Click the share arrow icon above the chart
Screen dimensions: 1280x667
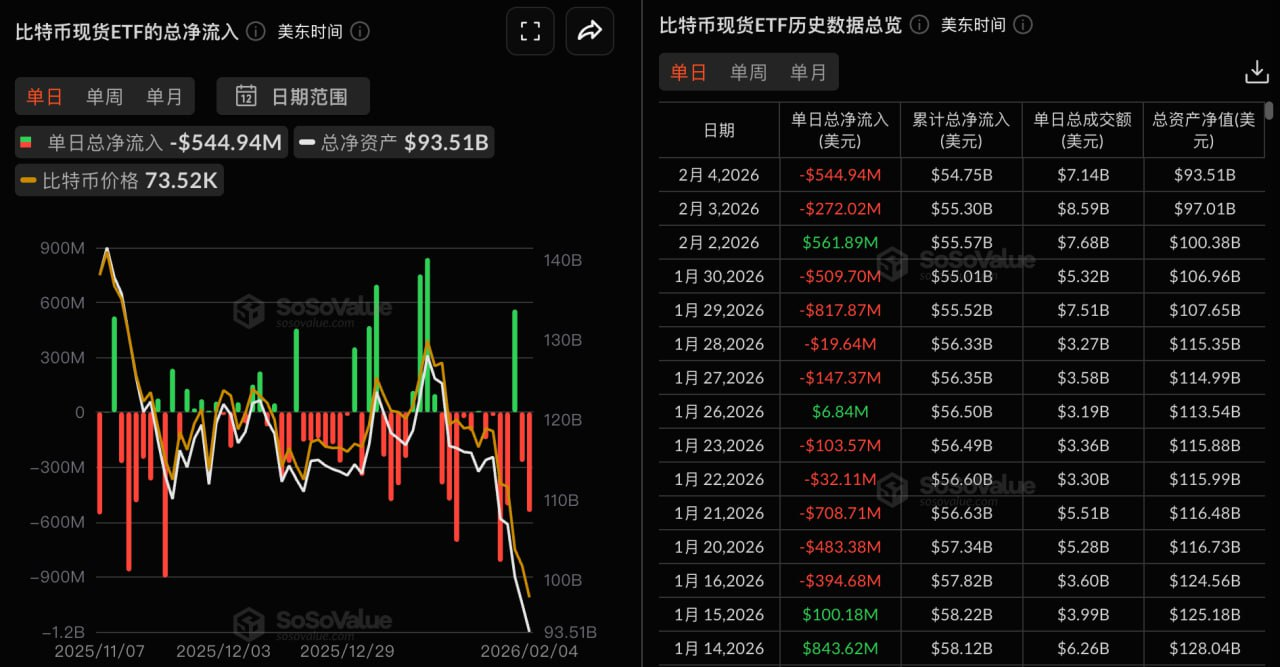point(589,31)
